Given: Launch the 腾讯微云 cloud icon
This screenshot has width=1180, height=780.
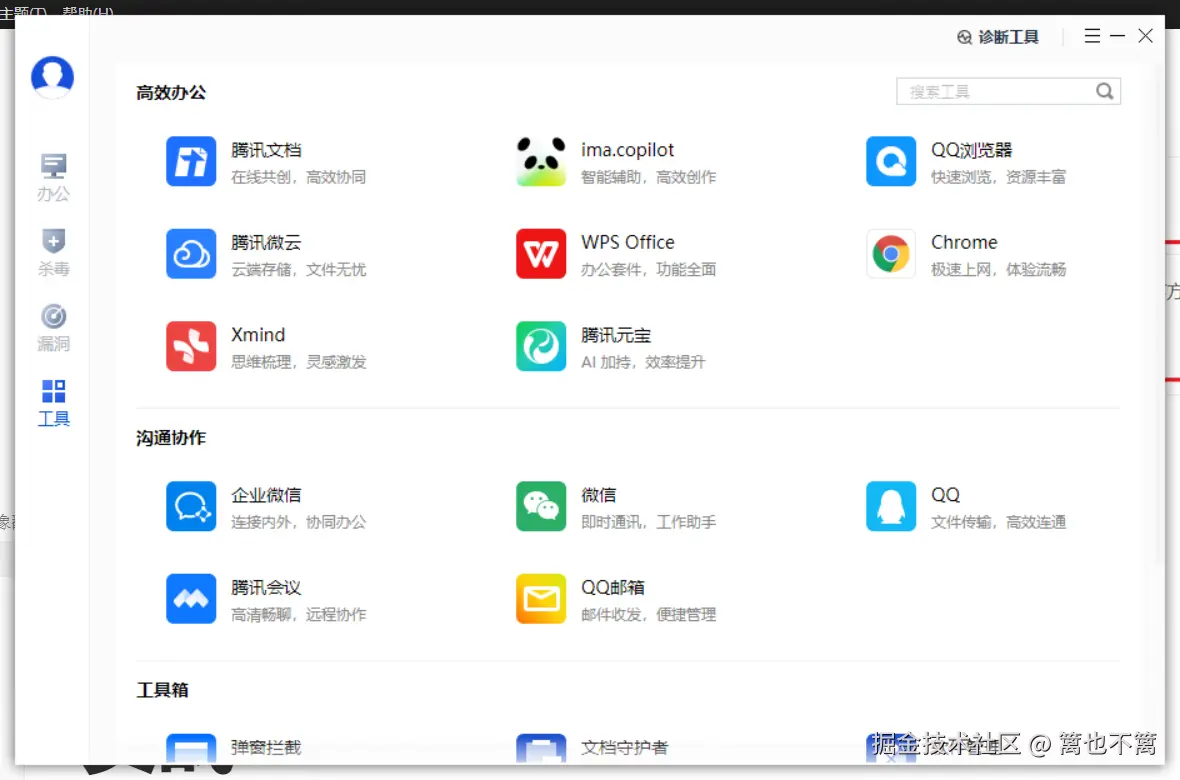Looking at the screenshot, I should (191, 254).
